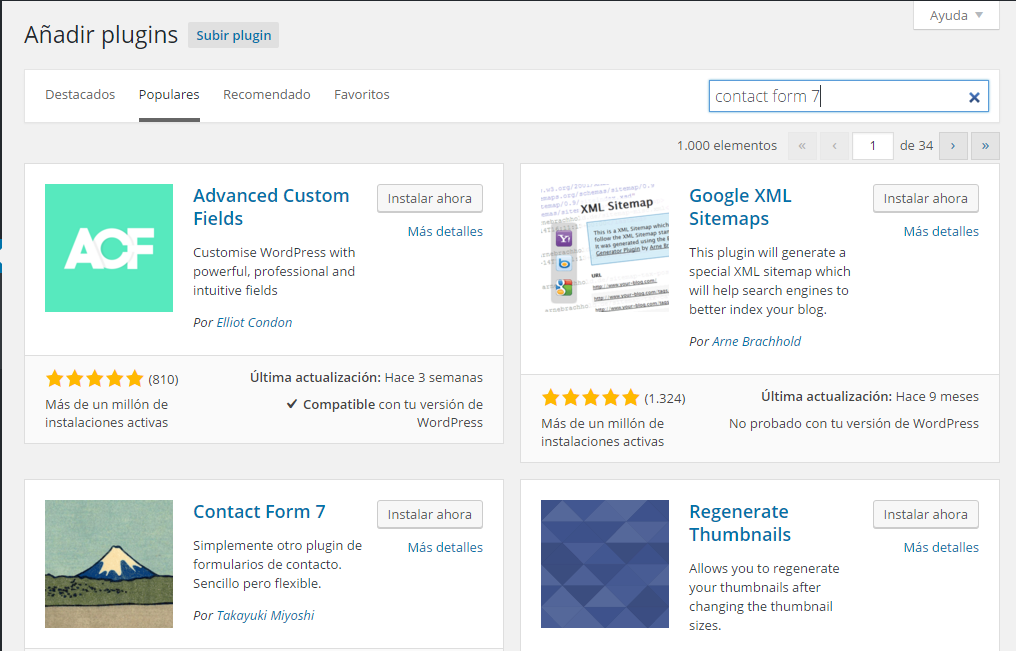The width and height of the screenshot is (1016, 651).
Task: Click 'No probado con tu versión de WordPress' text
Action: pos(853,424)
